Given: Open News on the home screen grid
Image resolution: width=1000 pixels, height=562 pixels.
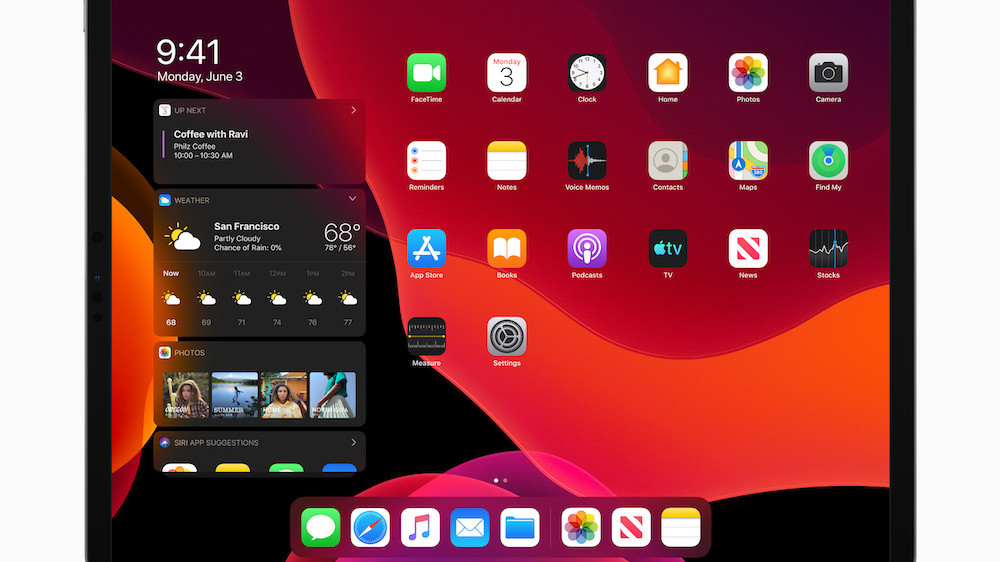Looking at the screenshot, I should (747, 249).
